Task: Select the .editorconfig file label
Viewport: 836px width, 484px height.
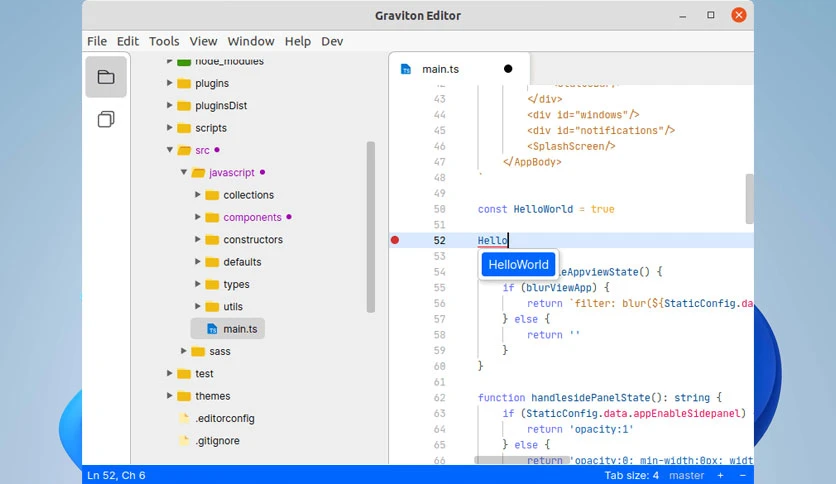Action: pos(224,419)
